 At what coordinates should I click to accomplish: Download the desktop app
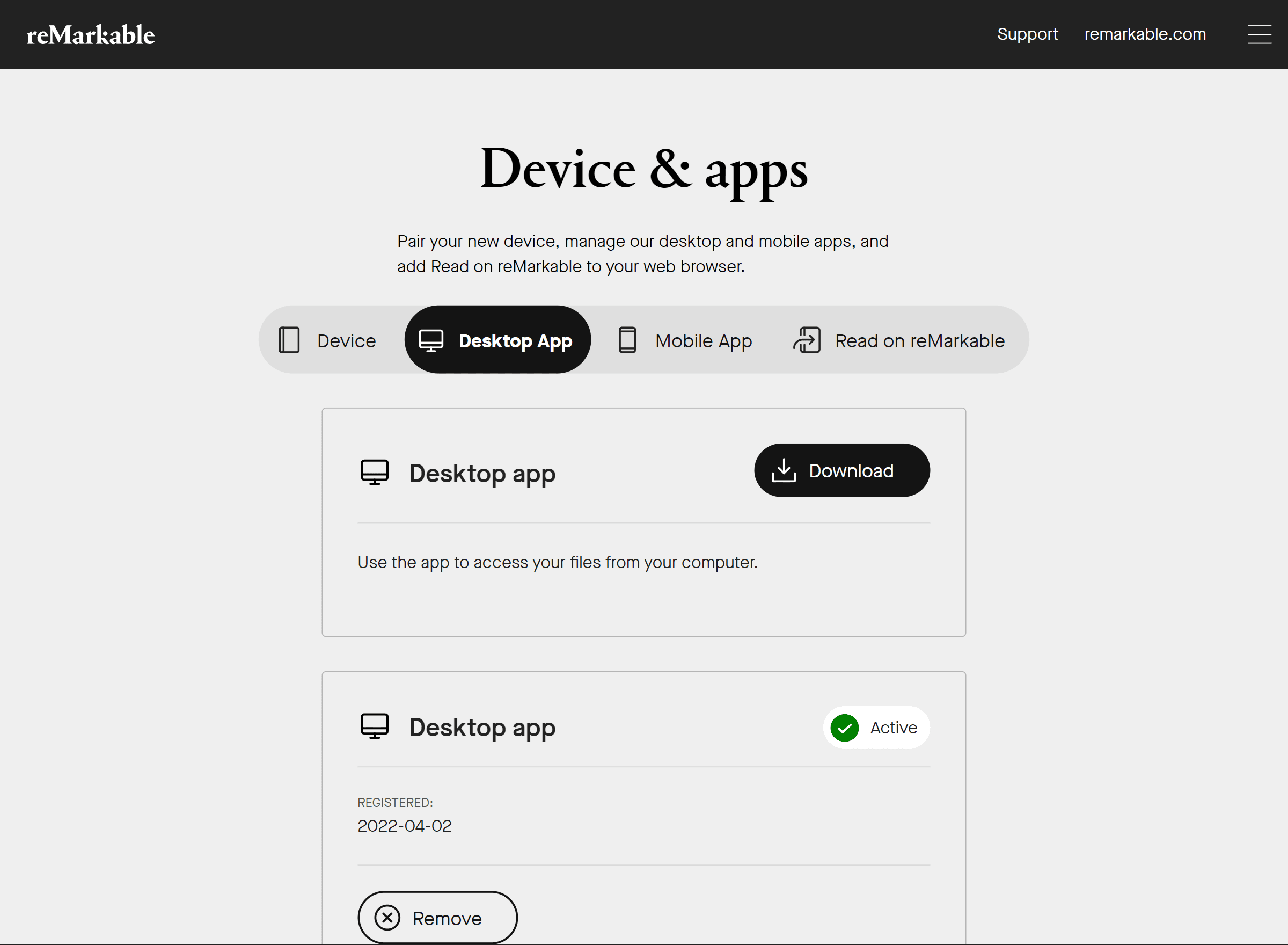pos(842,470)
